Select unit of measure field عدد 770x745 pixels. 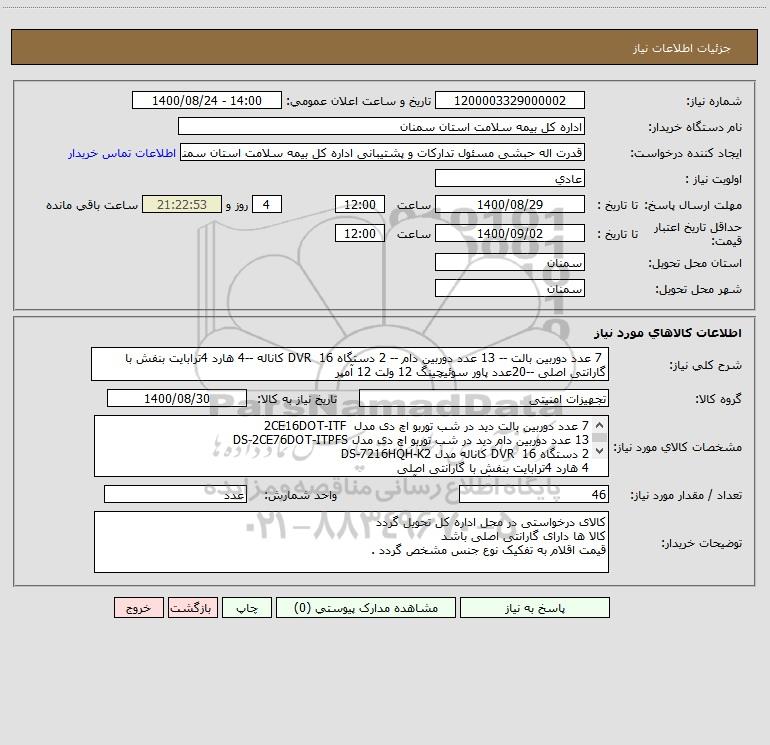(x=175, y=495)
